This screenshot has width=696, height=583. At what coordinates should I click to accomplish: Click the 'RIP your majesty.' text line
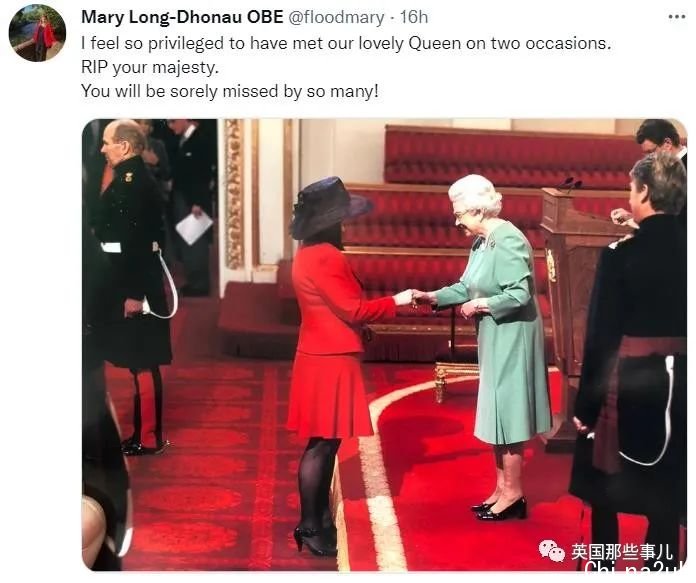pyautogui.click(x=150, y=67)
